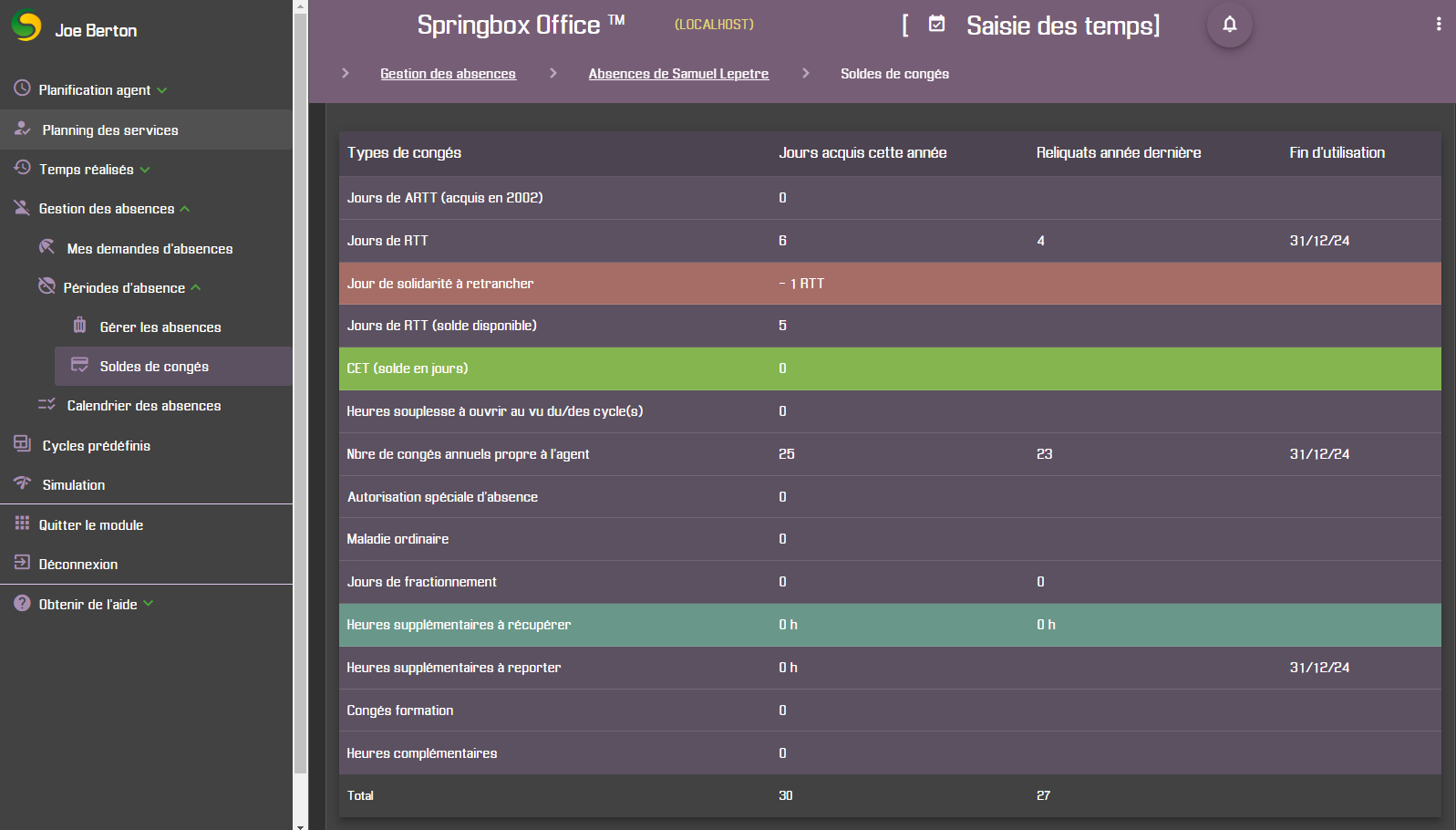Expand the Temps réalisés submenu arrow
The height and width of the screenshot is (830, 1456).
(145, 170)
